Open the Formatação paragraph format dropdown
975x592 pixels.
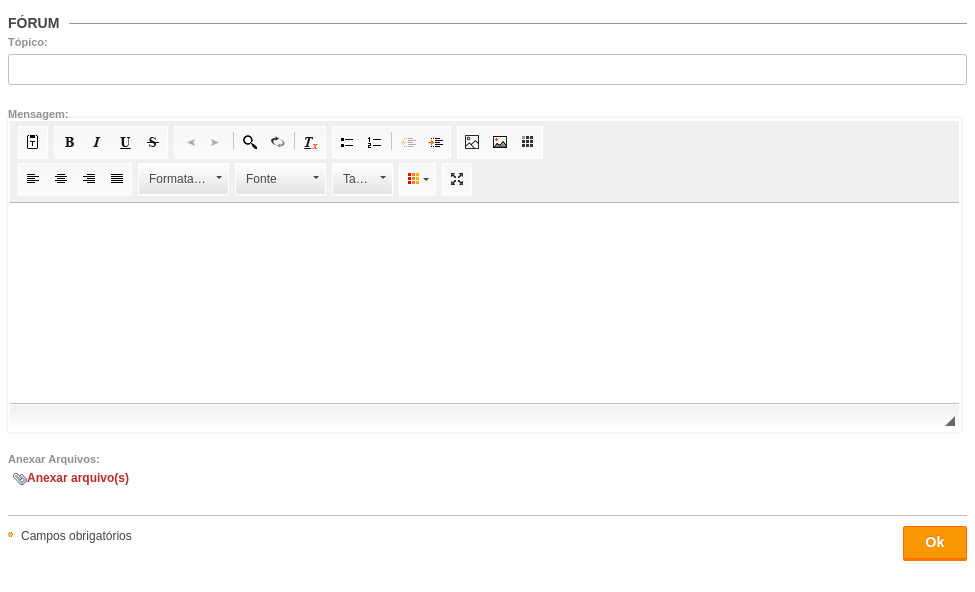click(183, 179)
